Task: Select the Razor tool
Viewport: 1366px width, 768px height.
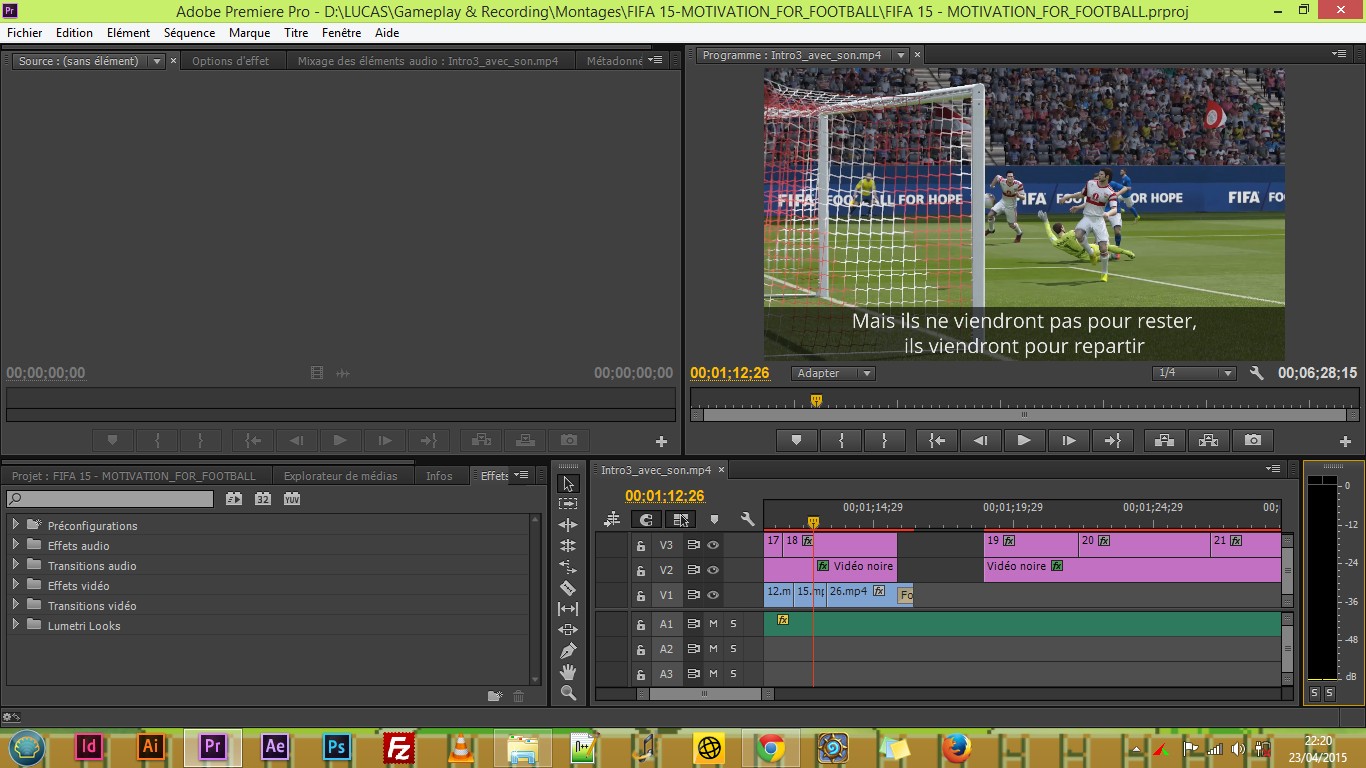Action: click(568, 588)
